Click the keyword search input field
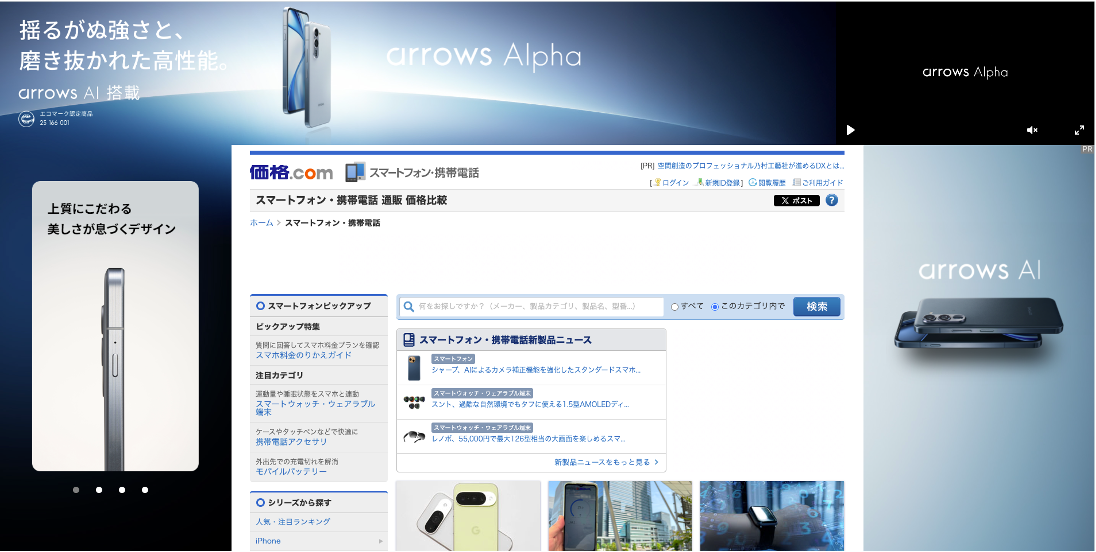 click(x=538, y=307)
